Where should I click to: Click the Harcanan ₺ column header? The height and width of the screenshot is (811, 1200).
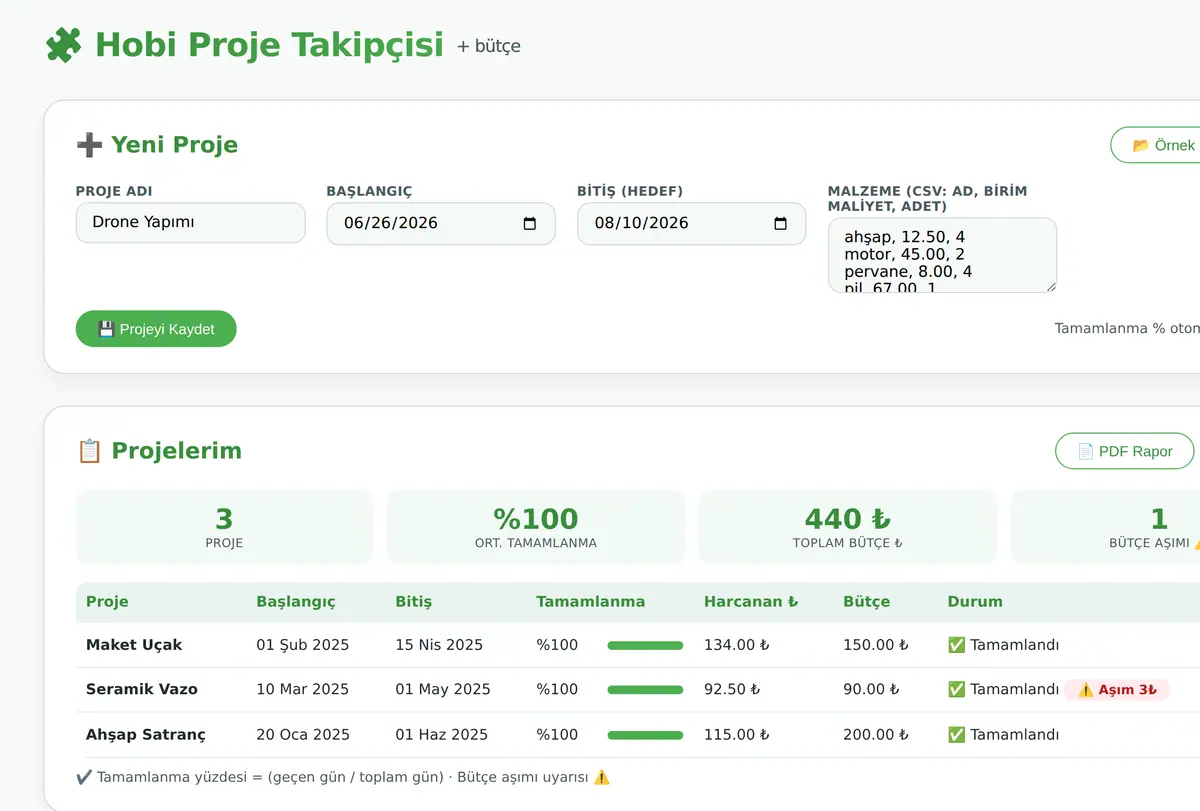tap(751, 602)
